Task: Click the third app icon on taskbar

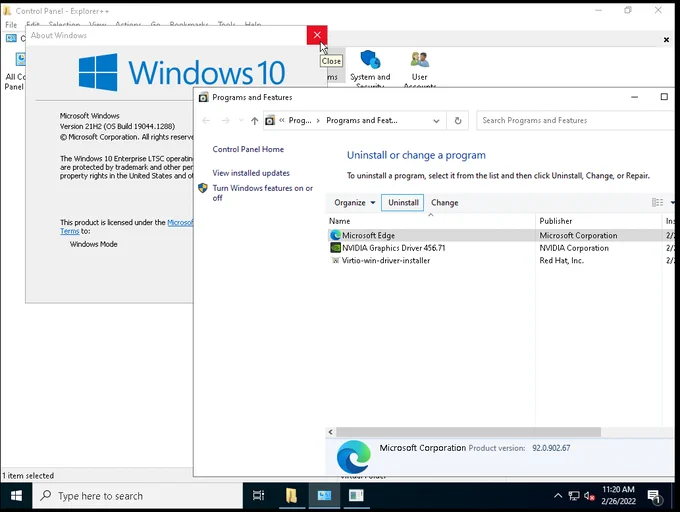Action: 356,496
